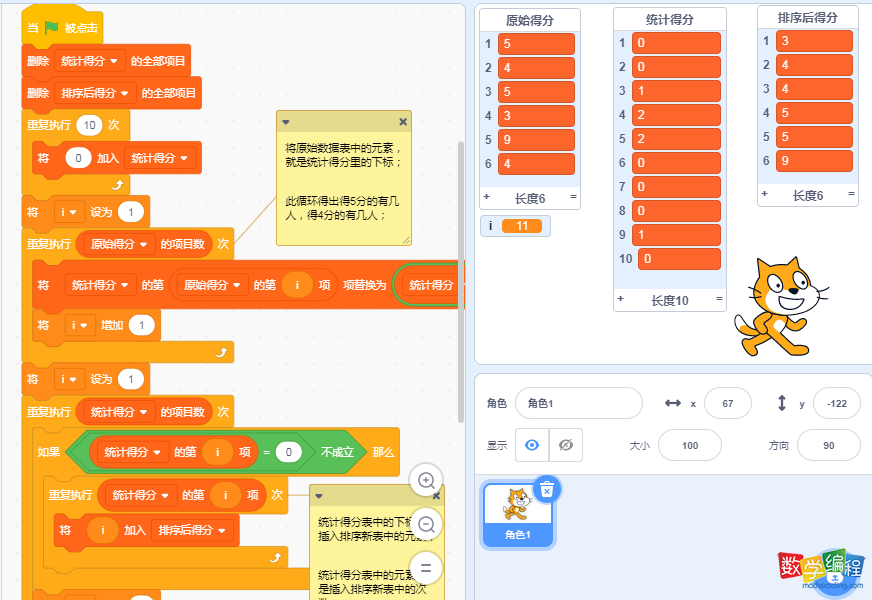Image resolution: width=872 pixels, height=600 pixels.
Task: Hide the sprite using the crossed-eye icon
Action: pyautogui.click(x=566, y=445)
